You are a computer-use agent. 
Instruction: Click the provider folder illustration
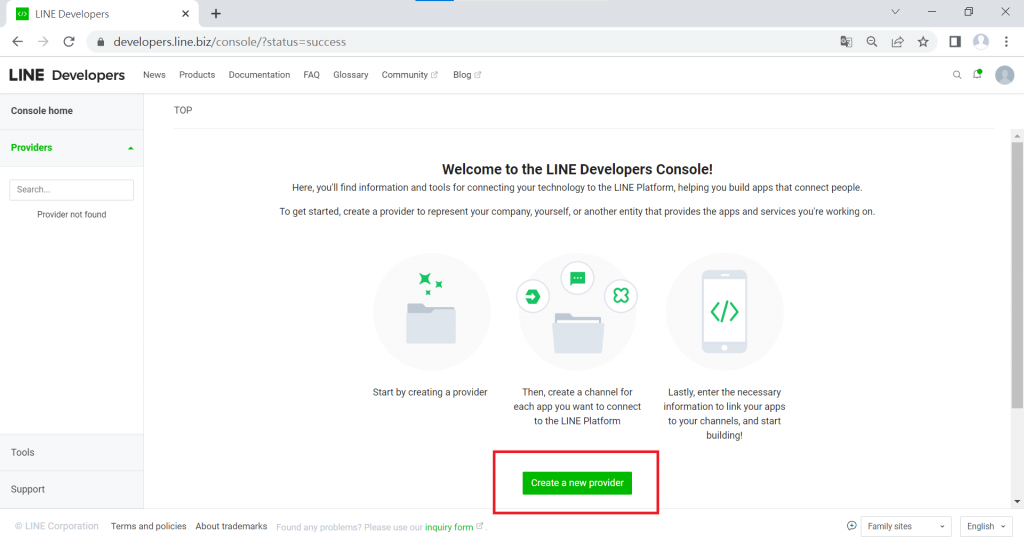click(431, 312)
